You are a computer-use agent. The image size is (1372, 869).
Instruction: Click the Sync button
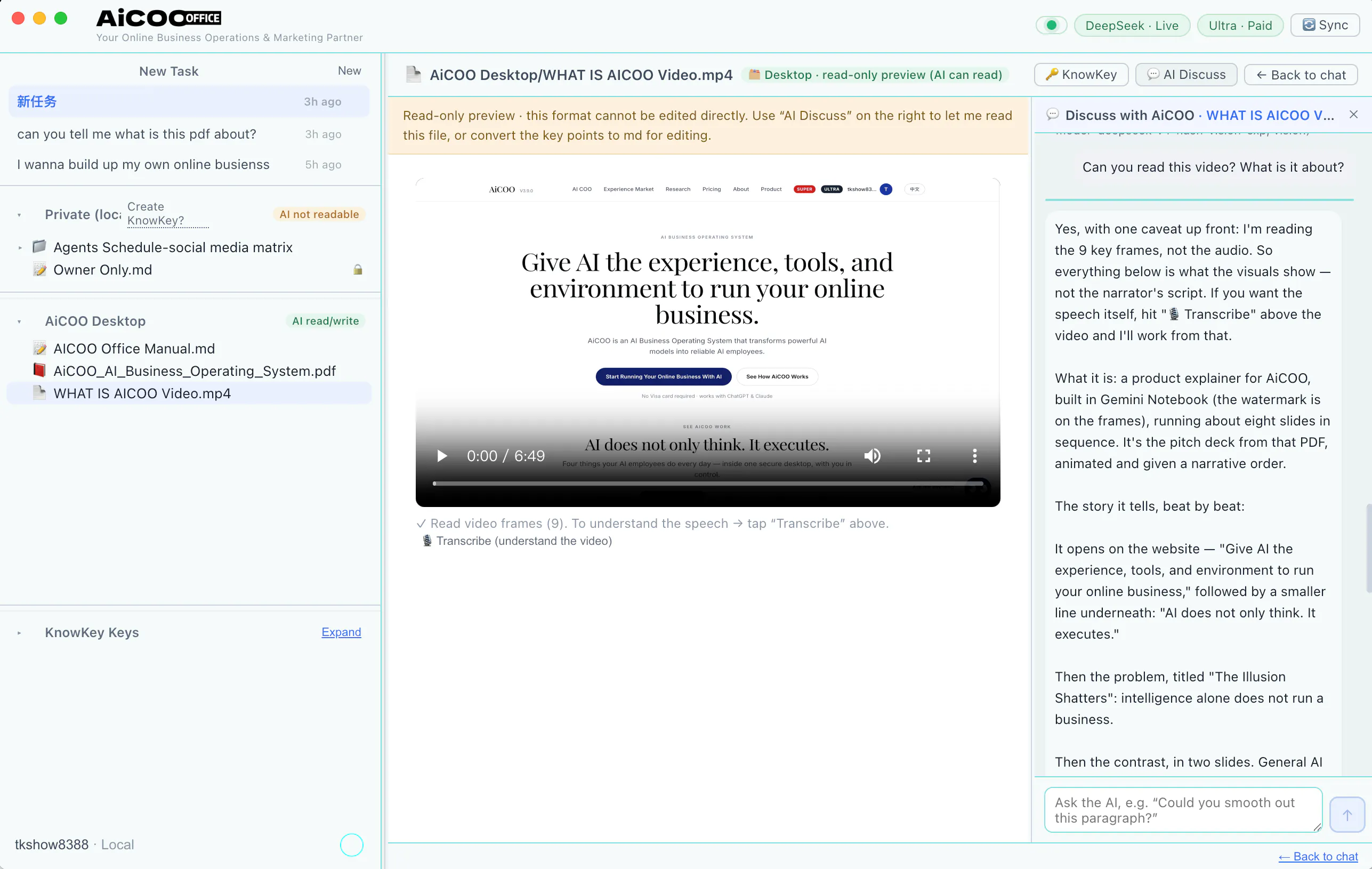coord(1325,25)
